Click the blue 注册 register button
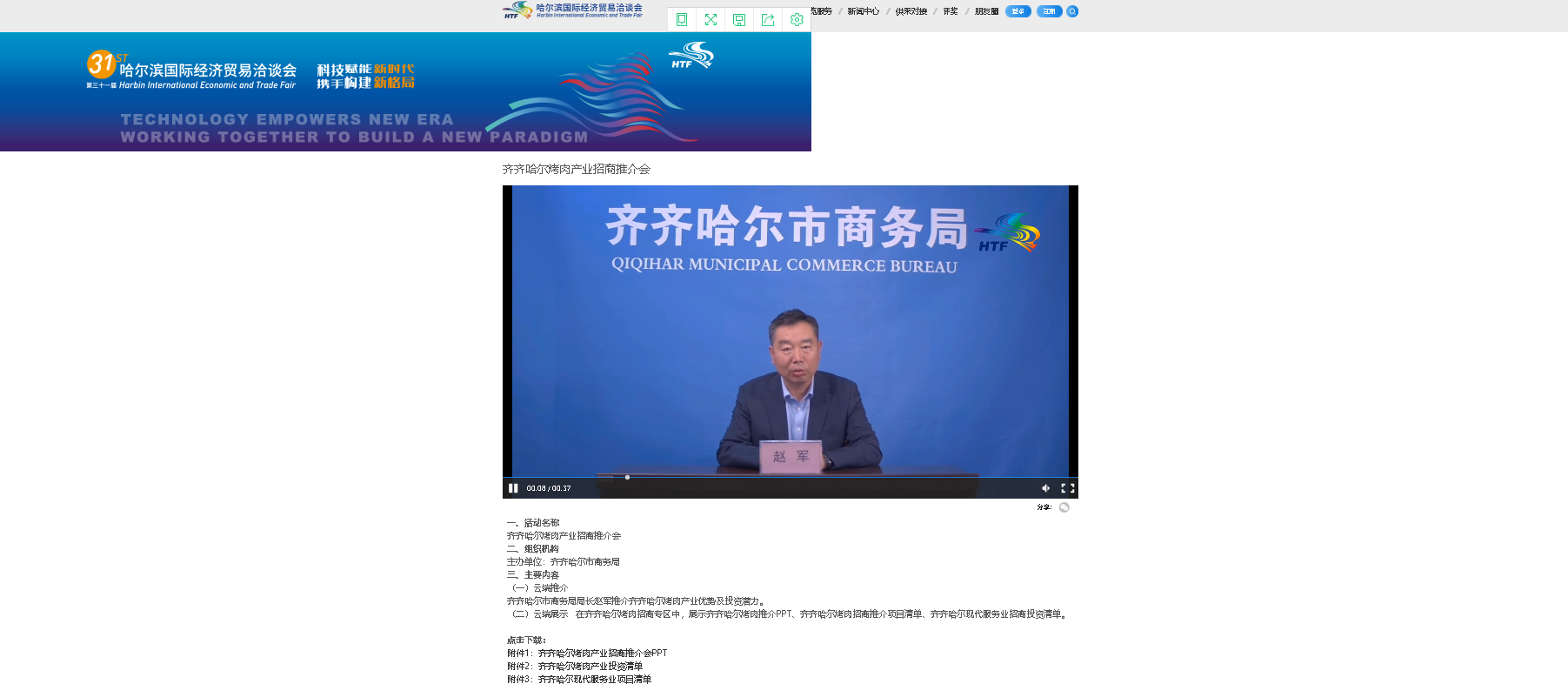This screenshot has height=684, width=1568. point(1049,11)
